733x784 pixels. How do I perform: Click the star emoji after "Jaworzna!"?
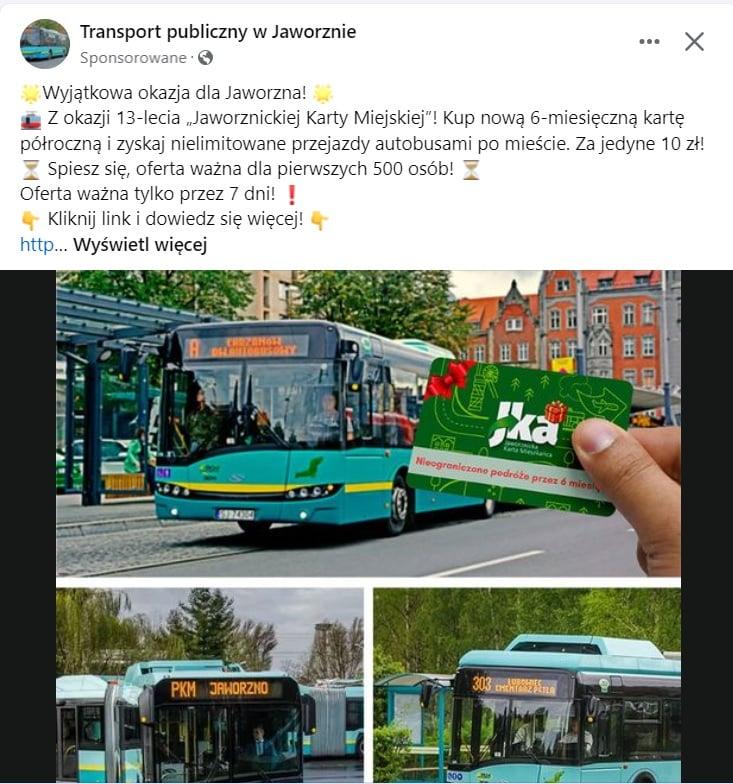point(323,94)
